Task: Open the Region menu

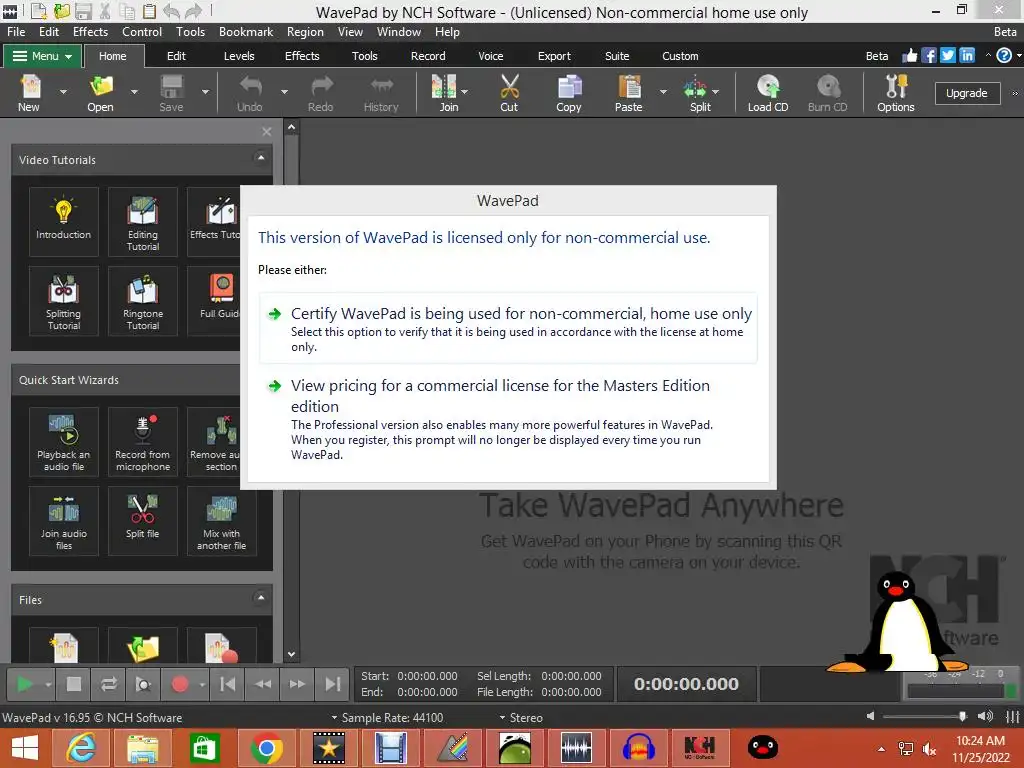Action: (x=305, y=31)
